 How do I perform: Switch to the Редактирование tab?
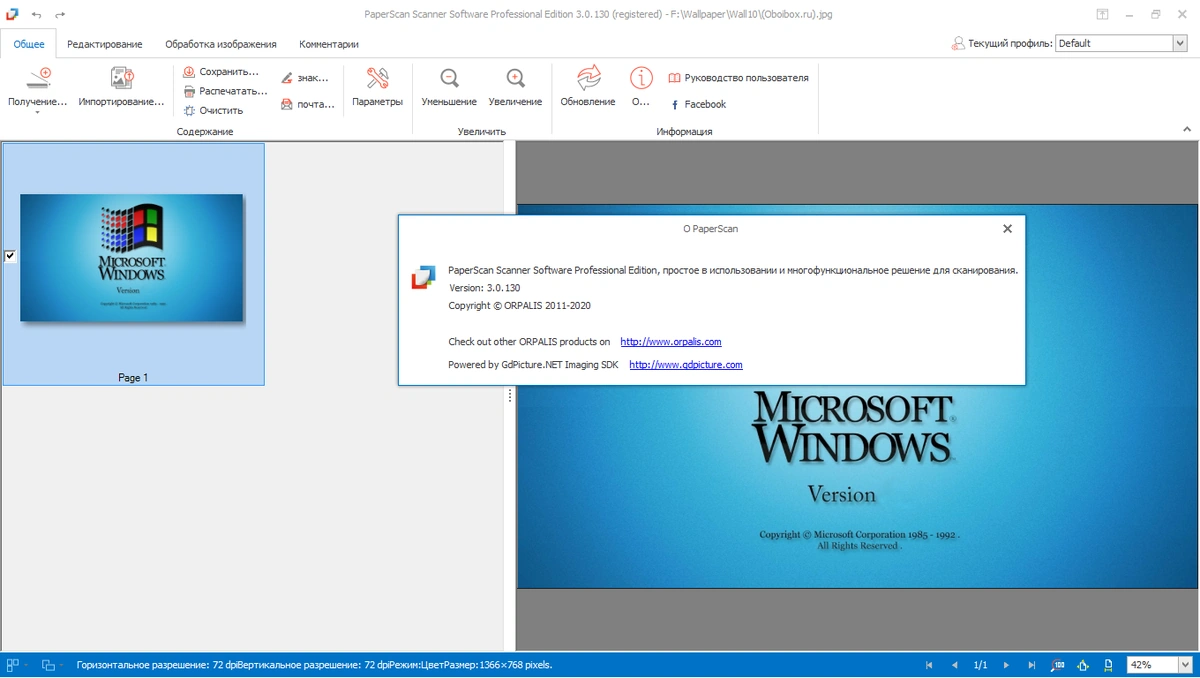tap(105, 44)
